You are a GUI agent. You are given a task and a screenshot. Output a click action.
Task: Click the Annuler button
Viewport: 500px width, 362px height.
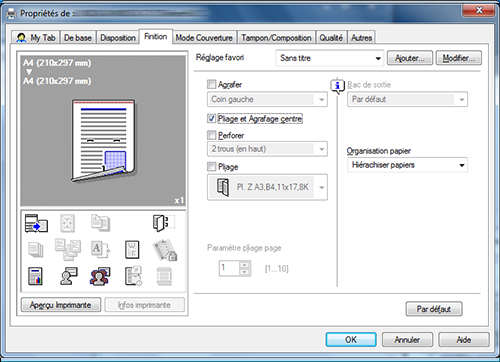pyautogui.click(x=407, y=339)
